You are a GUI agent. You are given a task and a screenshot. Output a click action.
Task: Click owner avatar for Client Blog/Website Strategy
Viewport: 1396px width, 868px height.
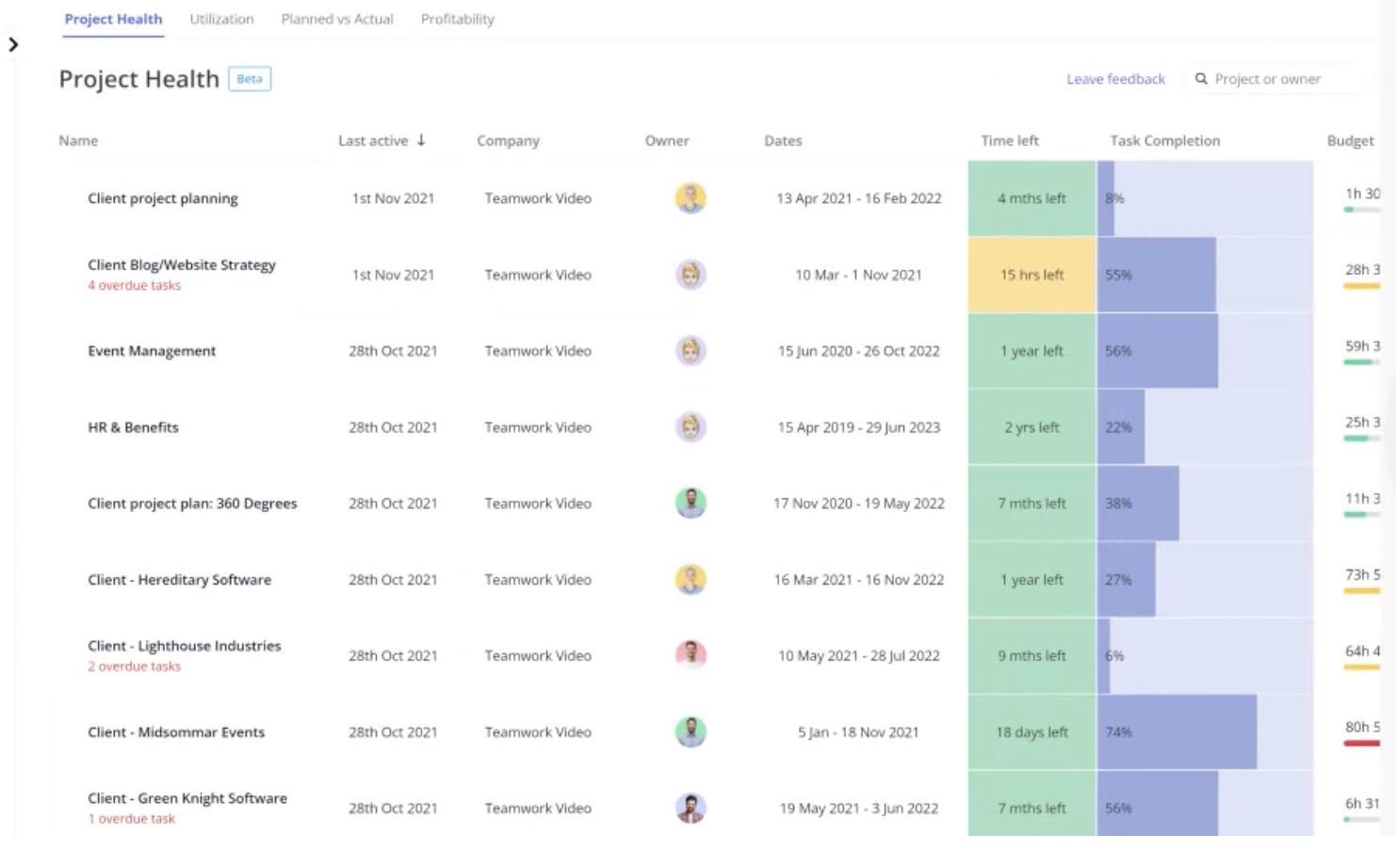coord(690,275)
